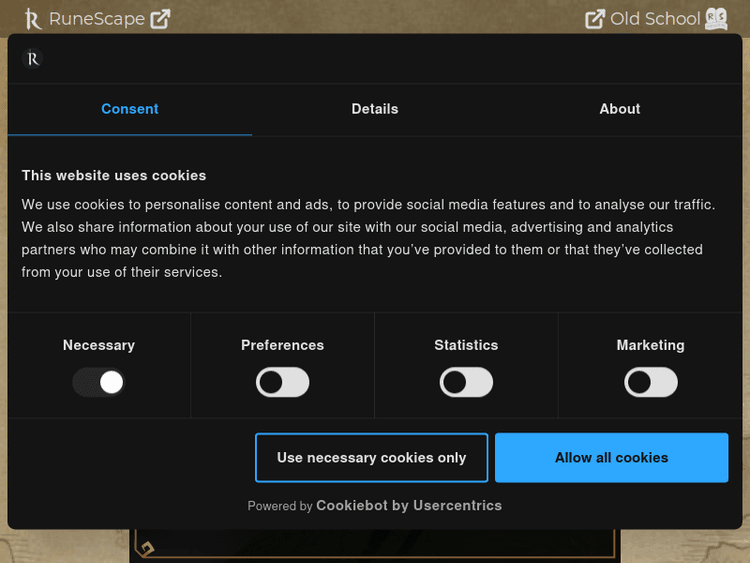
Task: Open the About tab
Action: pos(620,109)
